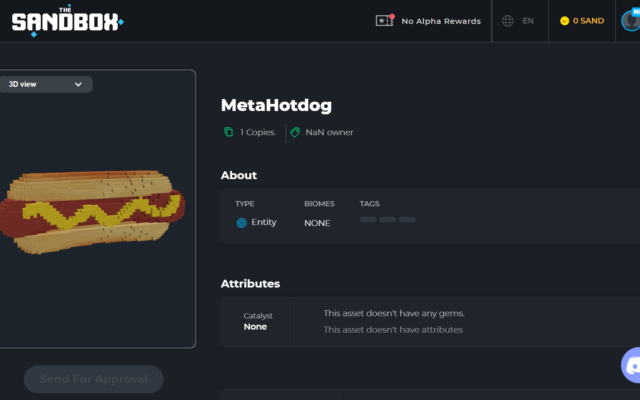Open the Discord chat bubble icon
This screenshot has width=640, height=400.
tap(631, 365)
